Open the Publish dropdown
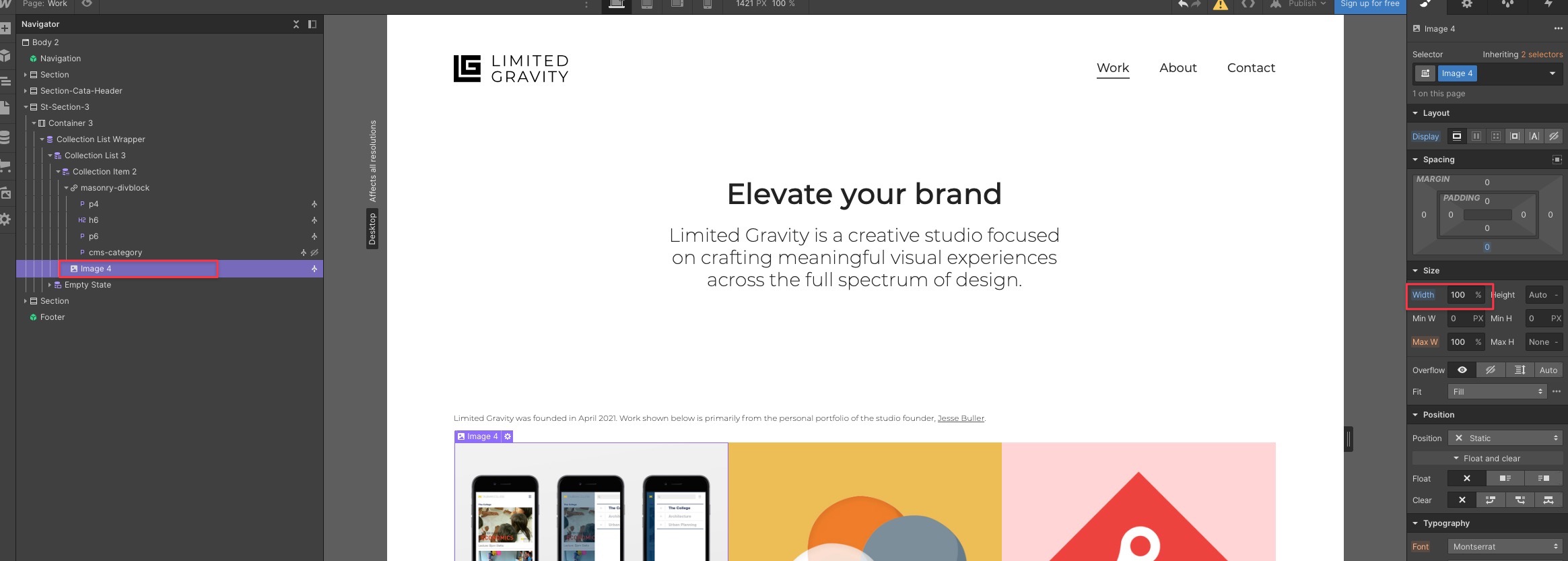The height and width of the screenshot is (561, 1568). [x=1297, y=4]
